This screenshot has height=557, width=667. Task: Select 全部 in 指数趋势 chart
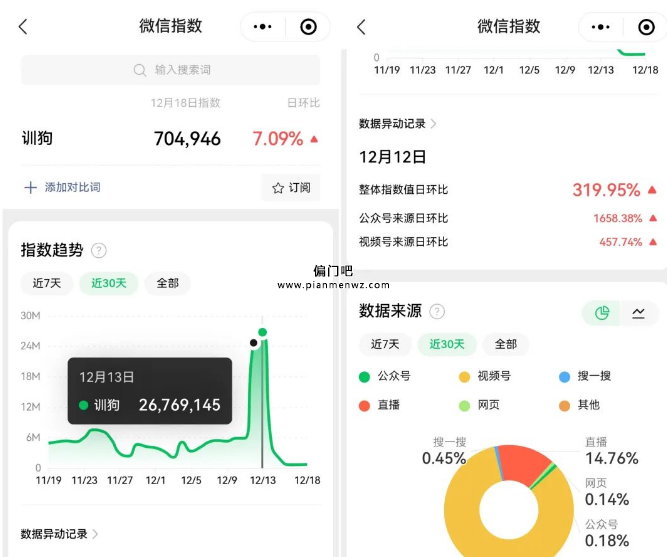tap(168, 283)
